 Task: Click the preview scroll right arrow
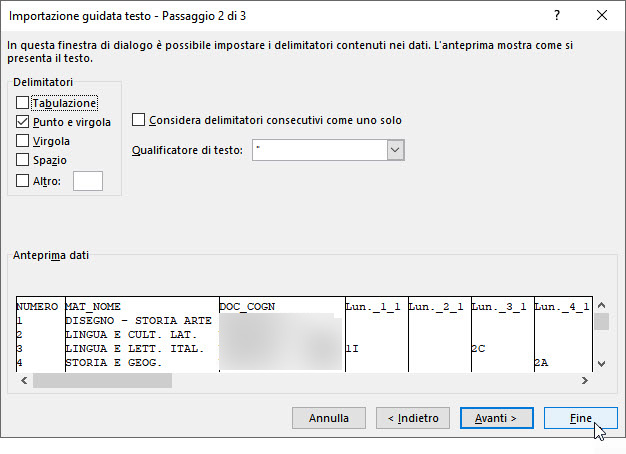585,381
